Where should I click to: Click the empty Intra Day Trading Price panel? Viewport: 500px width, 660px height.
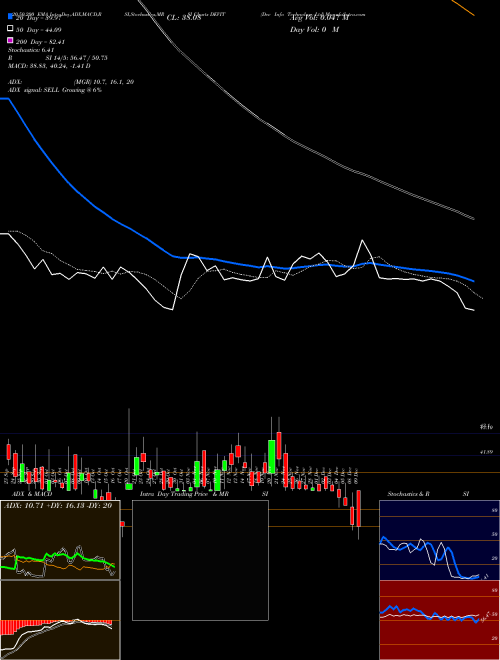coord(200,560)
